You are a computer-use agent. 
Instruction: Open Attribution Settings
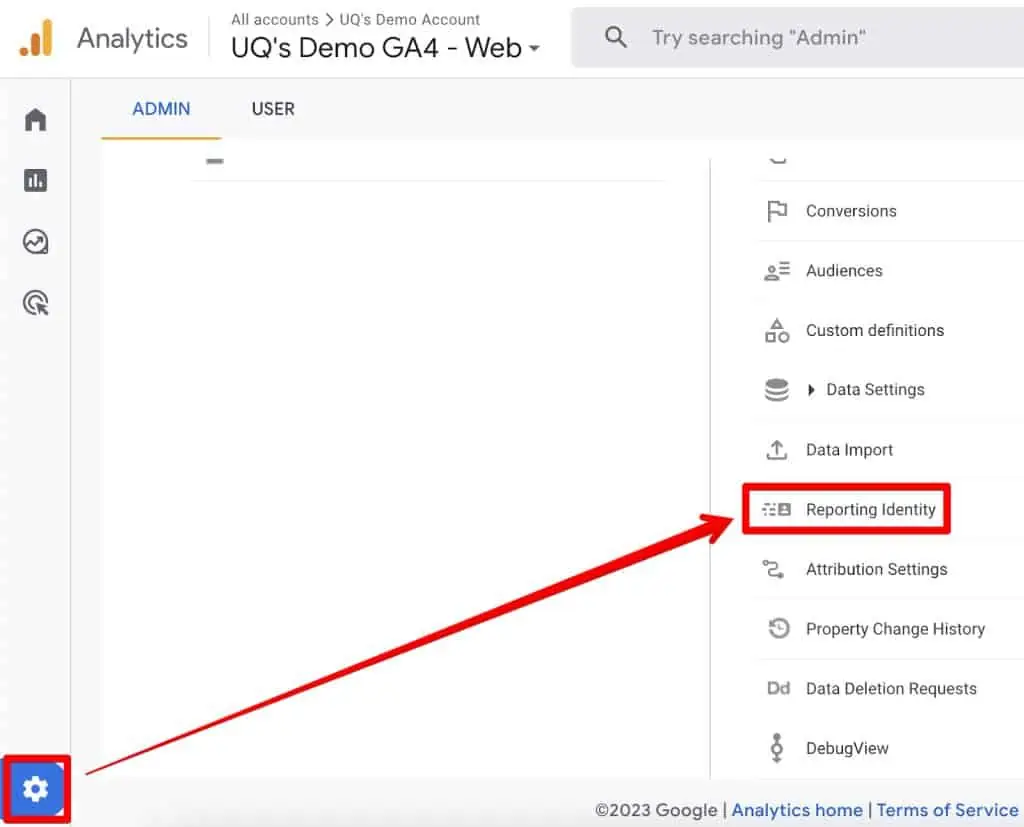(x=877, y=569)
